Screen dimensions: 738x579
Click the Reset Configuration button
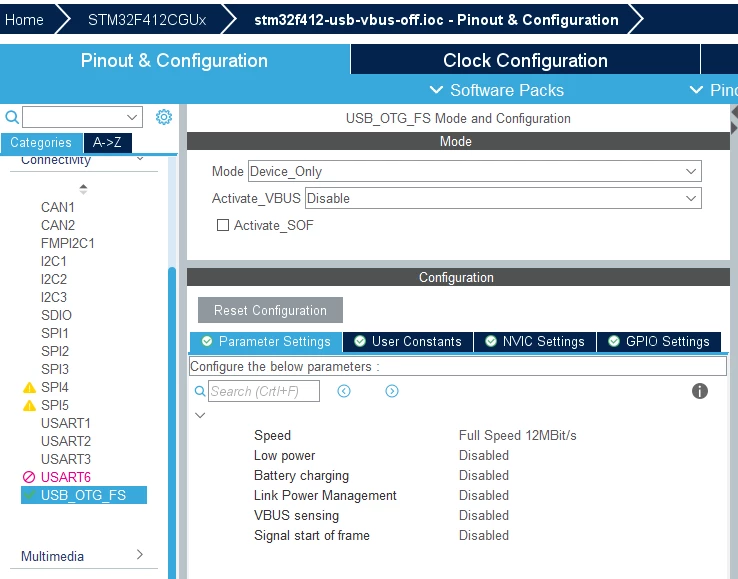tap(270, 310)
